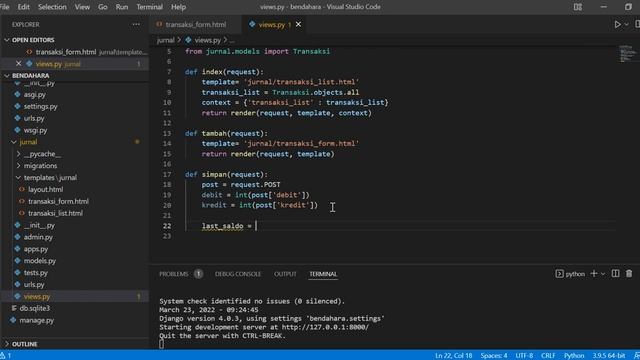640x360 pixels.
Task: Click the views.py breadcrumb
Action: [207, 40]
